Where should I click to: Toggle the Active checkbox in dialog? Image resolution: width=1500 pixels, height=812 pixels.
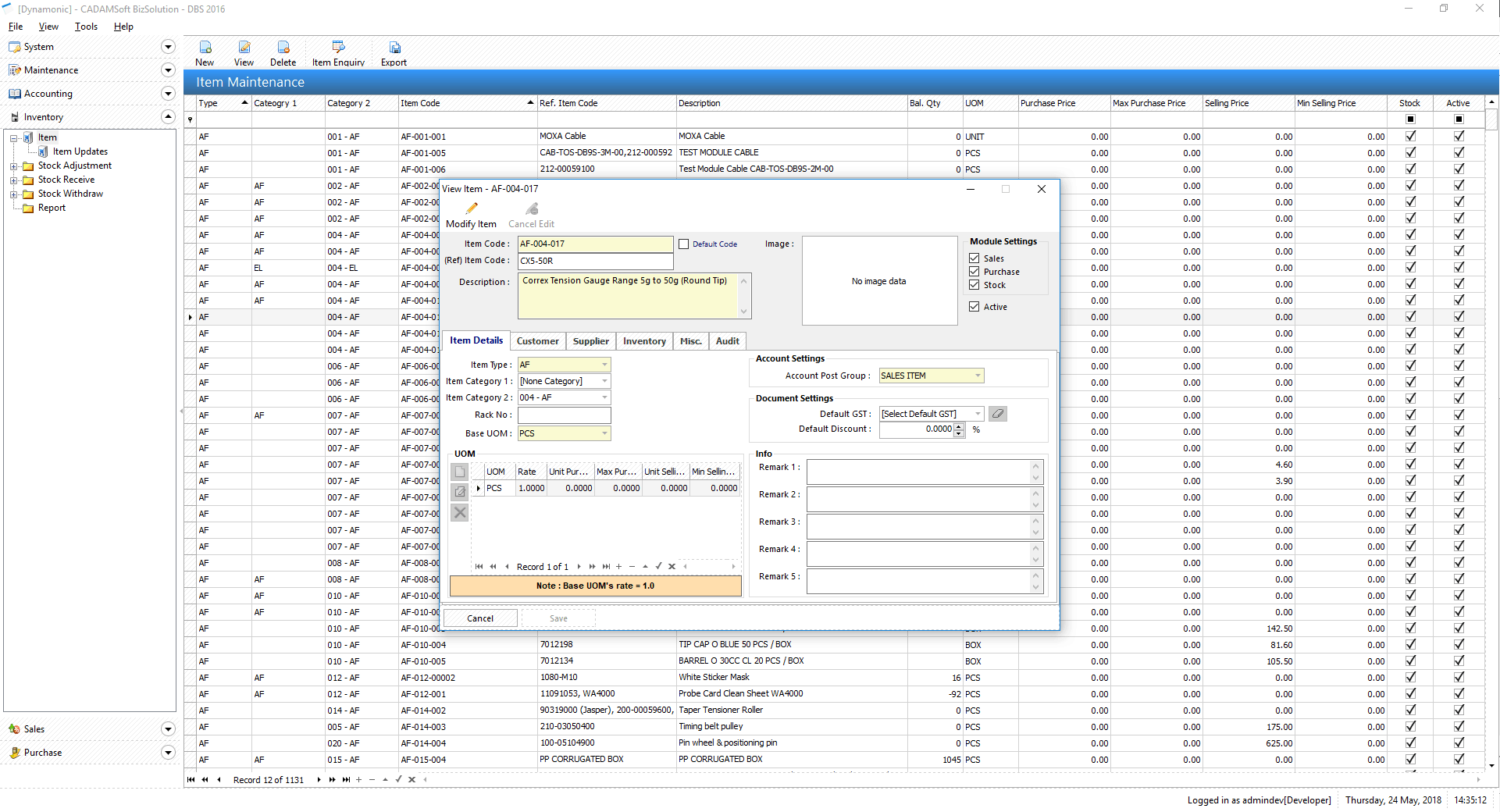(974, 307)
